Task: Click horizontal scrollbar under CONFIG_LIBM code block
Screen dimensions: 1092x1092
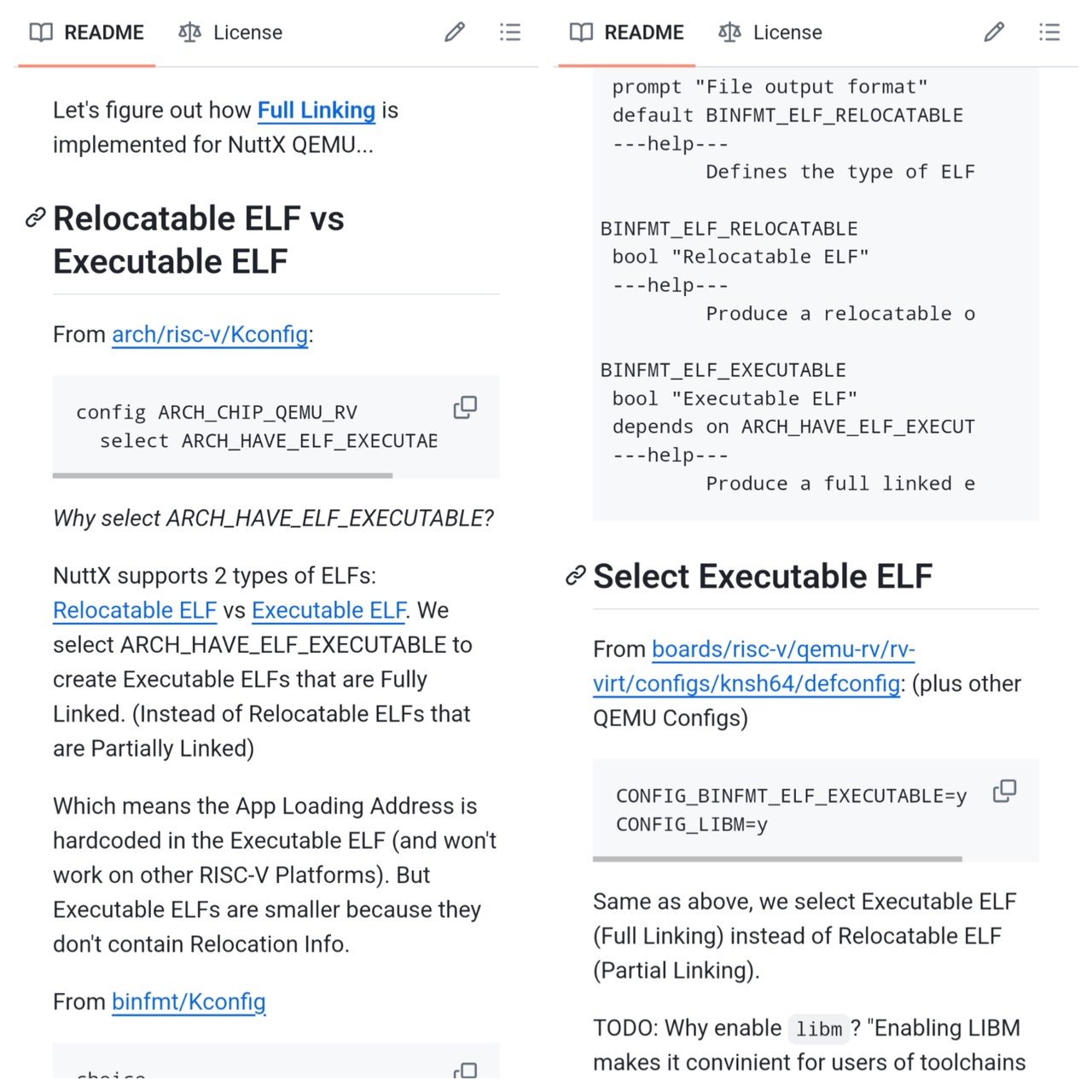Action: pos(777,859)
